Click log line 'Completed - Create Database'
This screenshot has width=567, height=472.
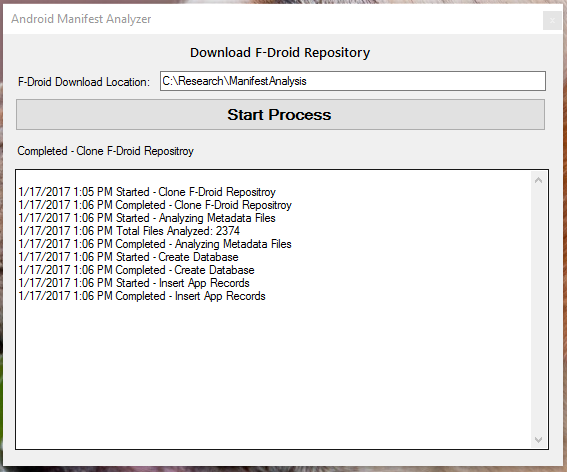click(x=136, y=270)
